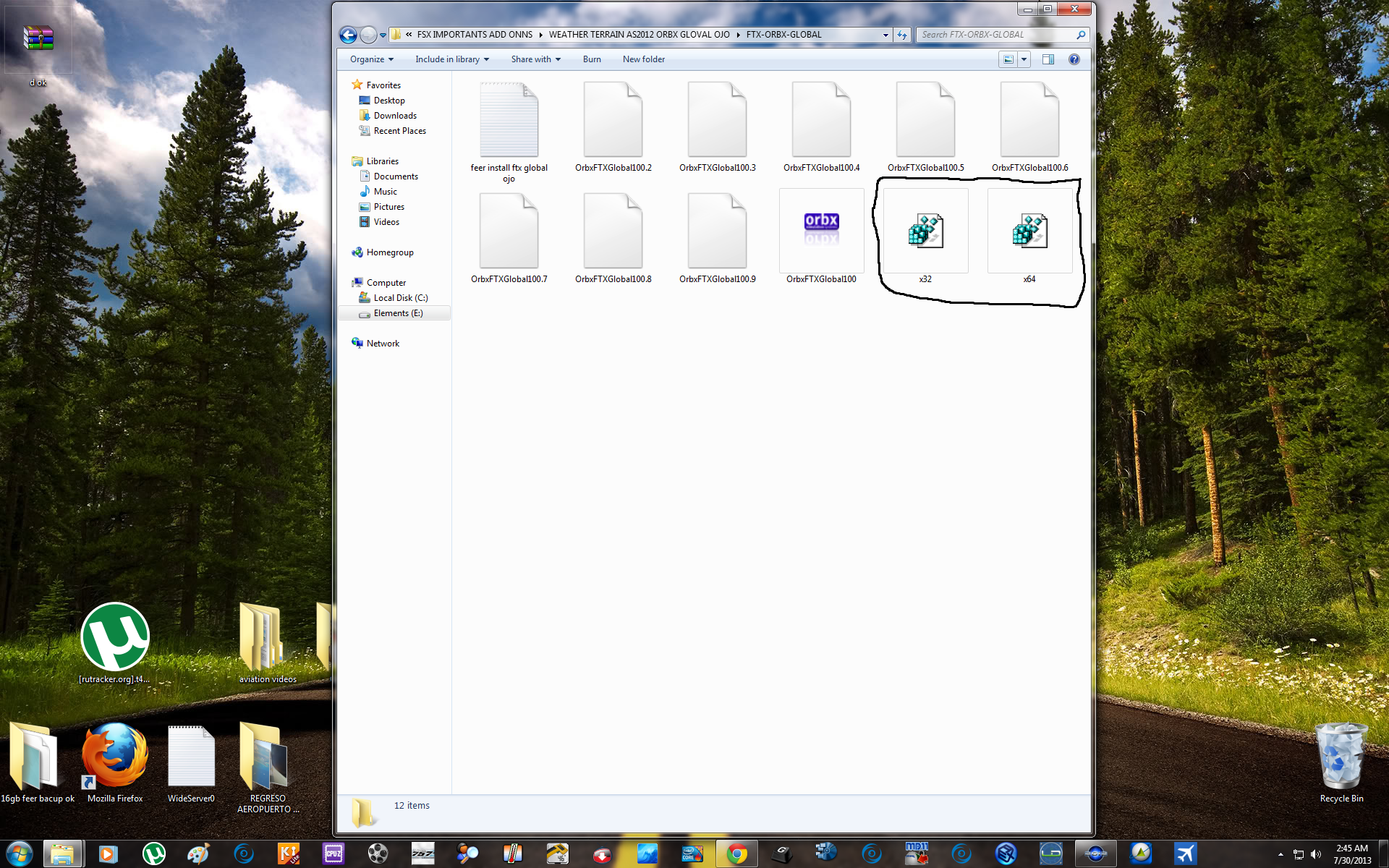This screenshot has height=868, width=1389.
Task: Open the x64 registry file
Action: (x=1029, y=233)
